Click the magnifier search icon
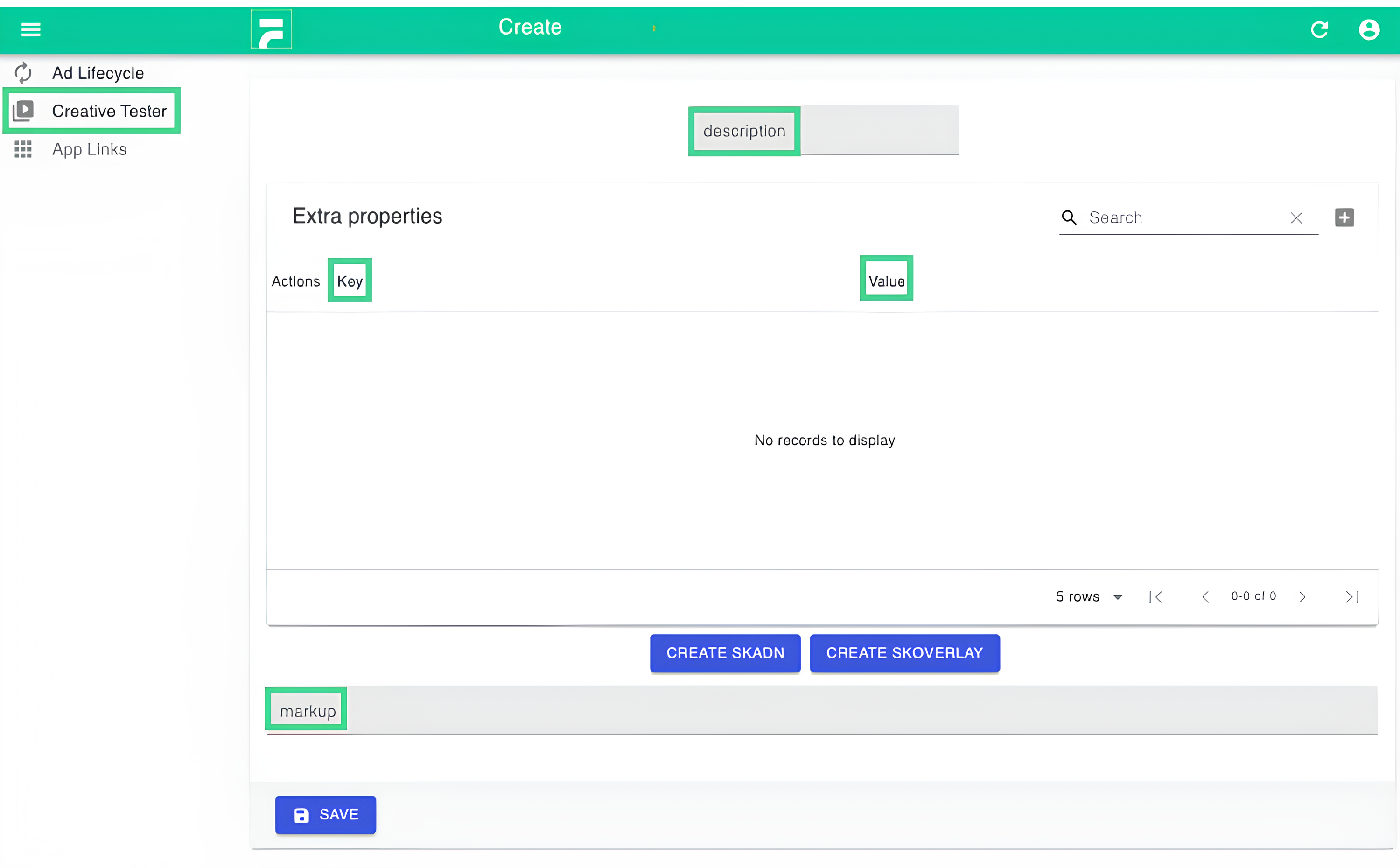Screen dimensions: 1400x868 coord(1068,217)
